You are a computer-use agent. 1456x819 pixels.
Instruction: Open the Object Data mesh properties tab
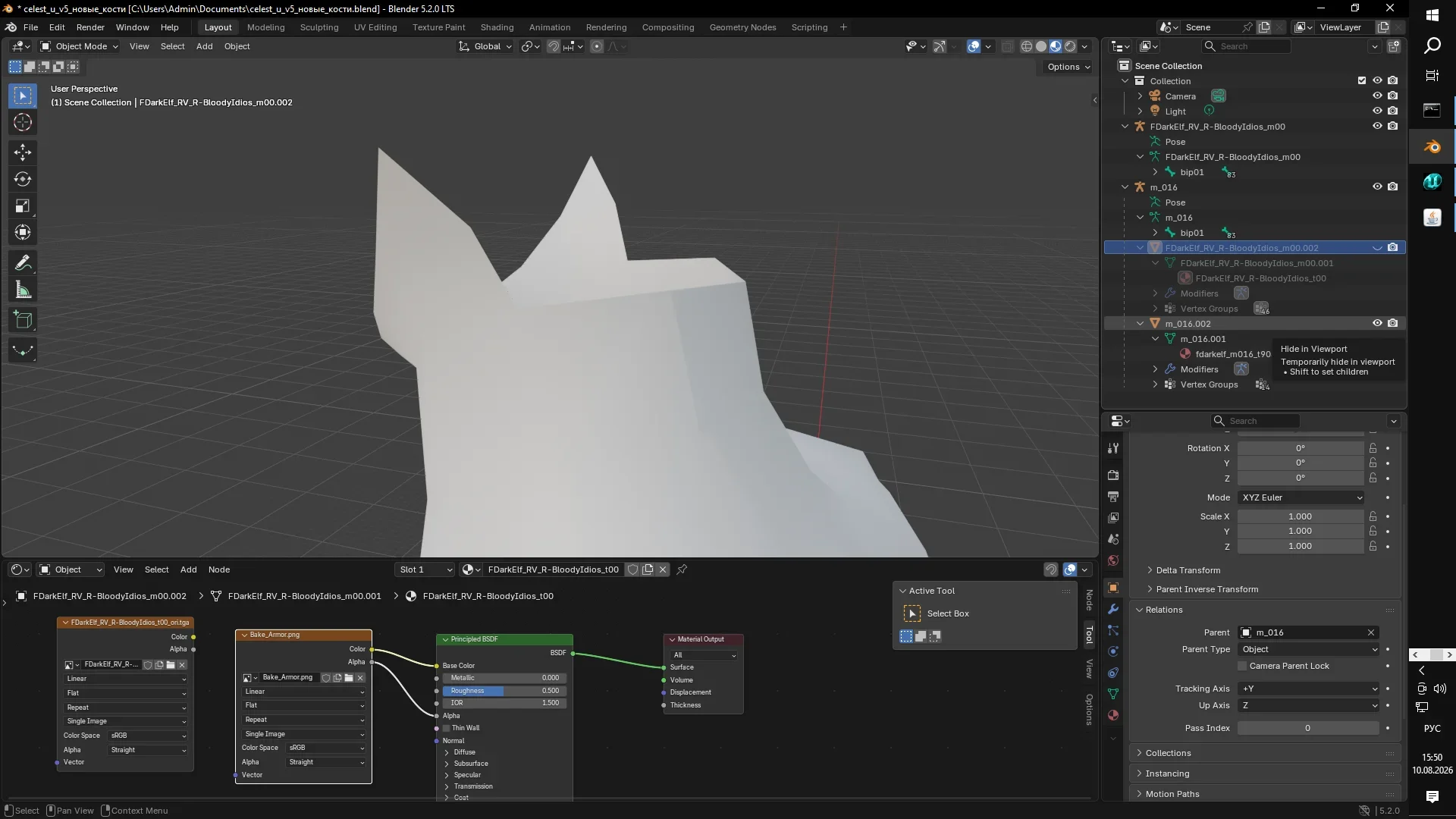(x=1113, y=694)
